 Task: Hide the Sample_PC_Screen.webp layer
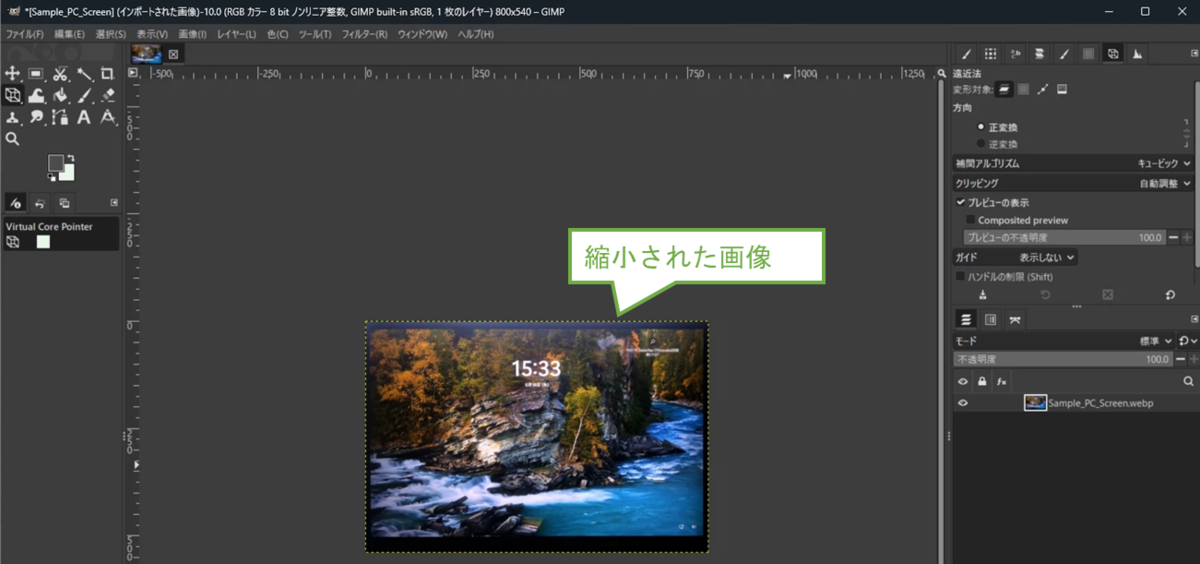(x=963, y=403)
